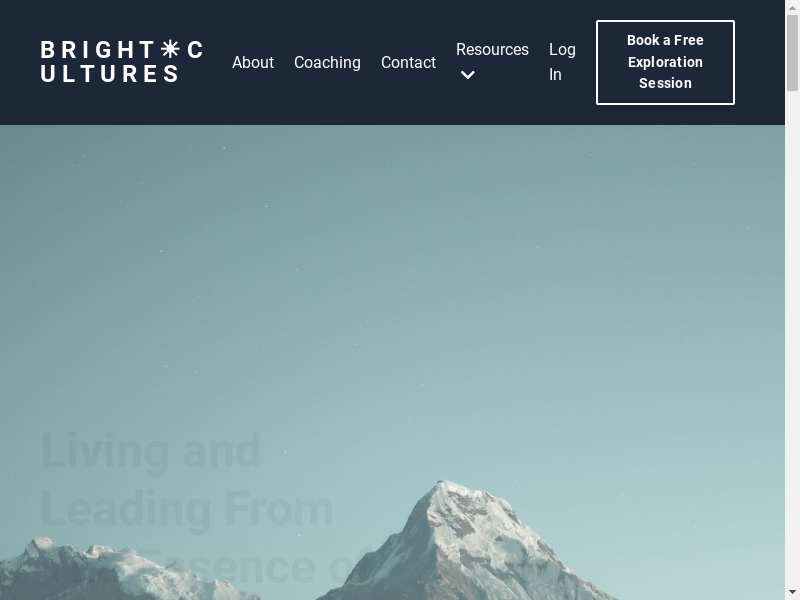800x600 pixels.
Task: Click the scrollbar up arrow
Action: pos(792,6)
